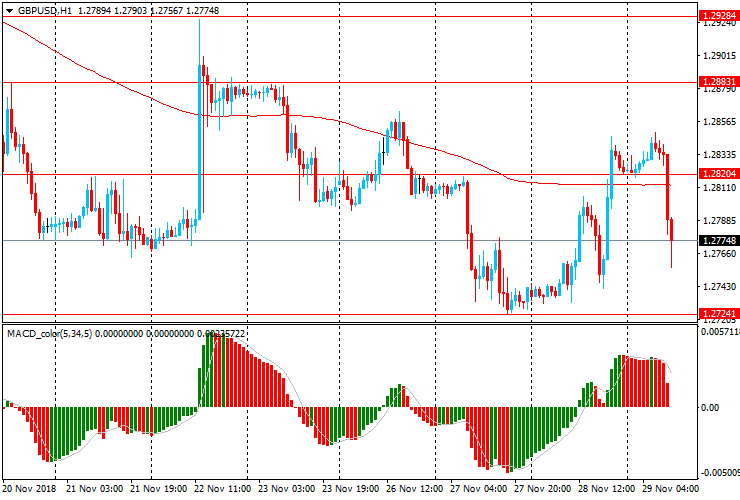Open the chart menu triangle beside GBPUSD
The width and height of the screenshot is (740, 500).
pos(9,10)
